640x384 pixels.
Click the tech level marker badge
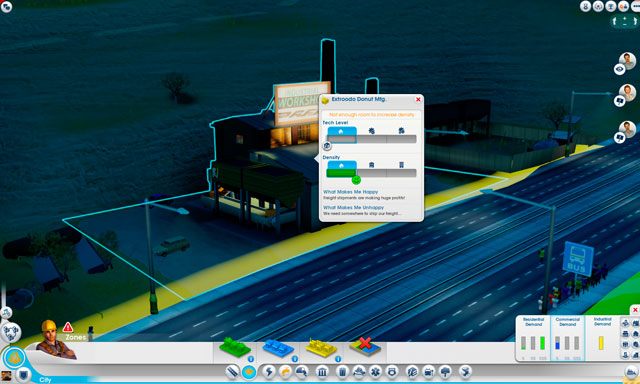327,146
